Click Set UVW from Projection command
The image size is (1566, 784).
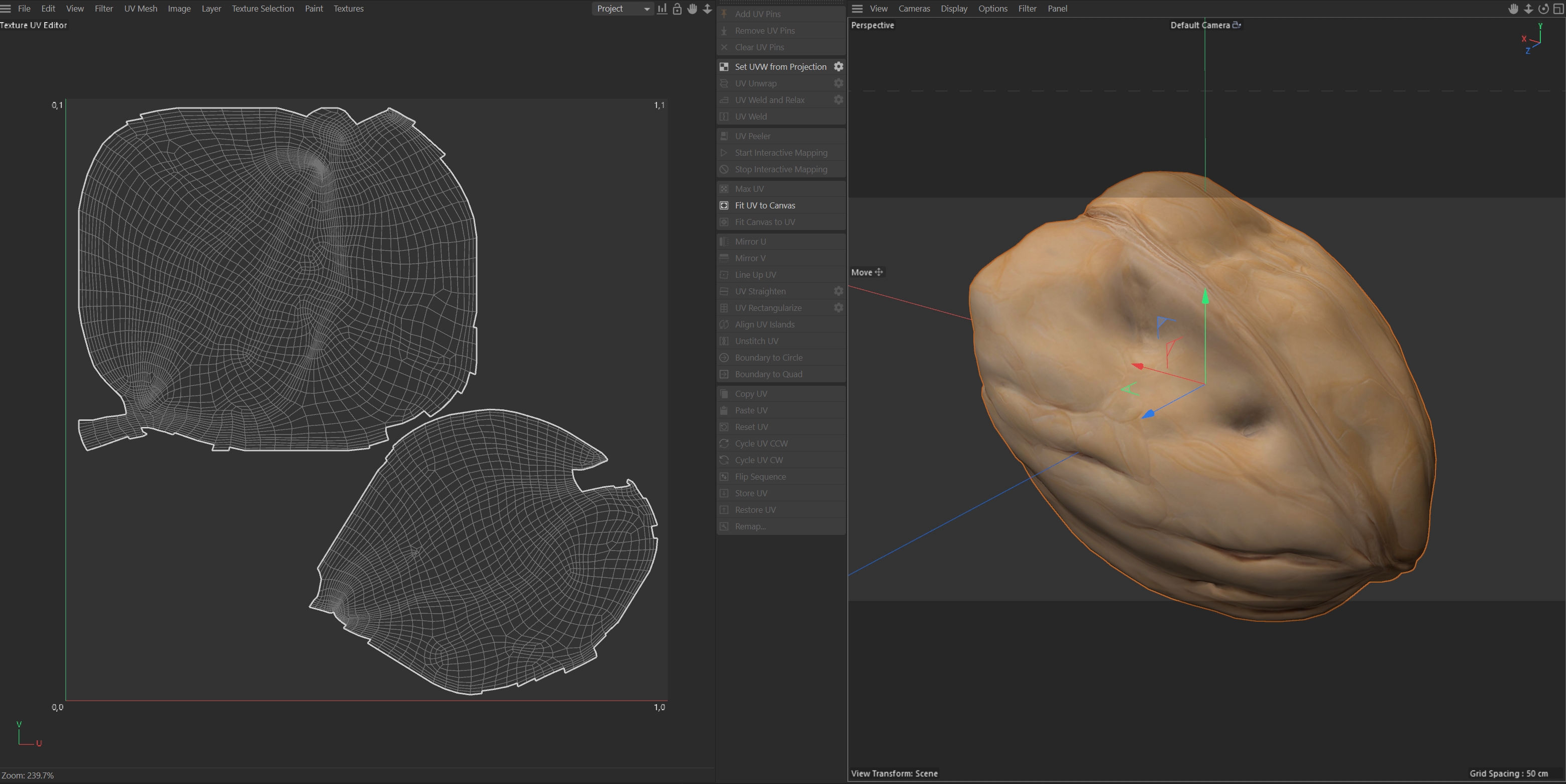(x=780, y=67)
